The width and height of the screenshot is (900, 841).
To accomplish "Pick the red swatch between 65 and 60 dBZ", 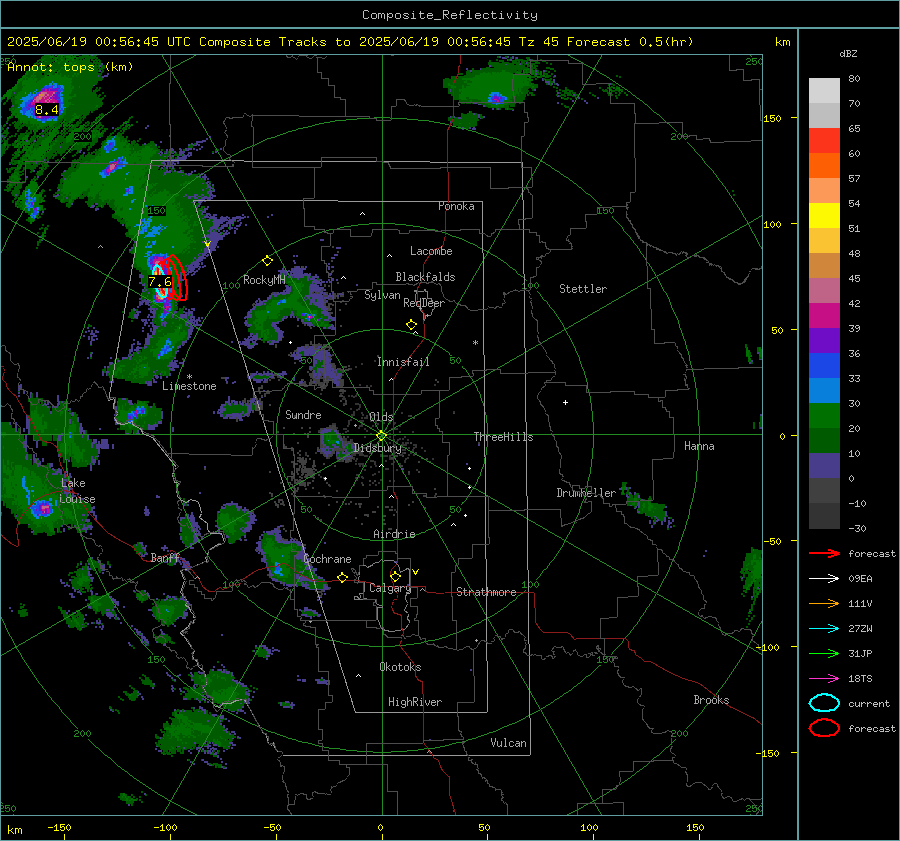I will (x=824, y=141).
